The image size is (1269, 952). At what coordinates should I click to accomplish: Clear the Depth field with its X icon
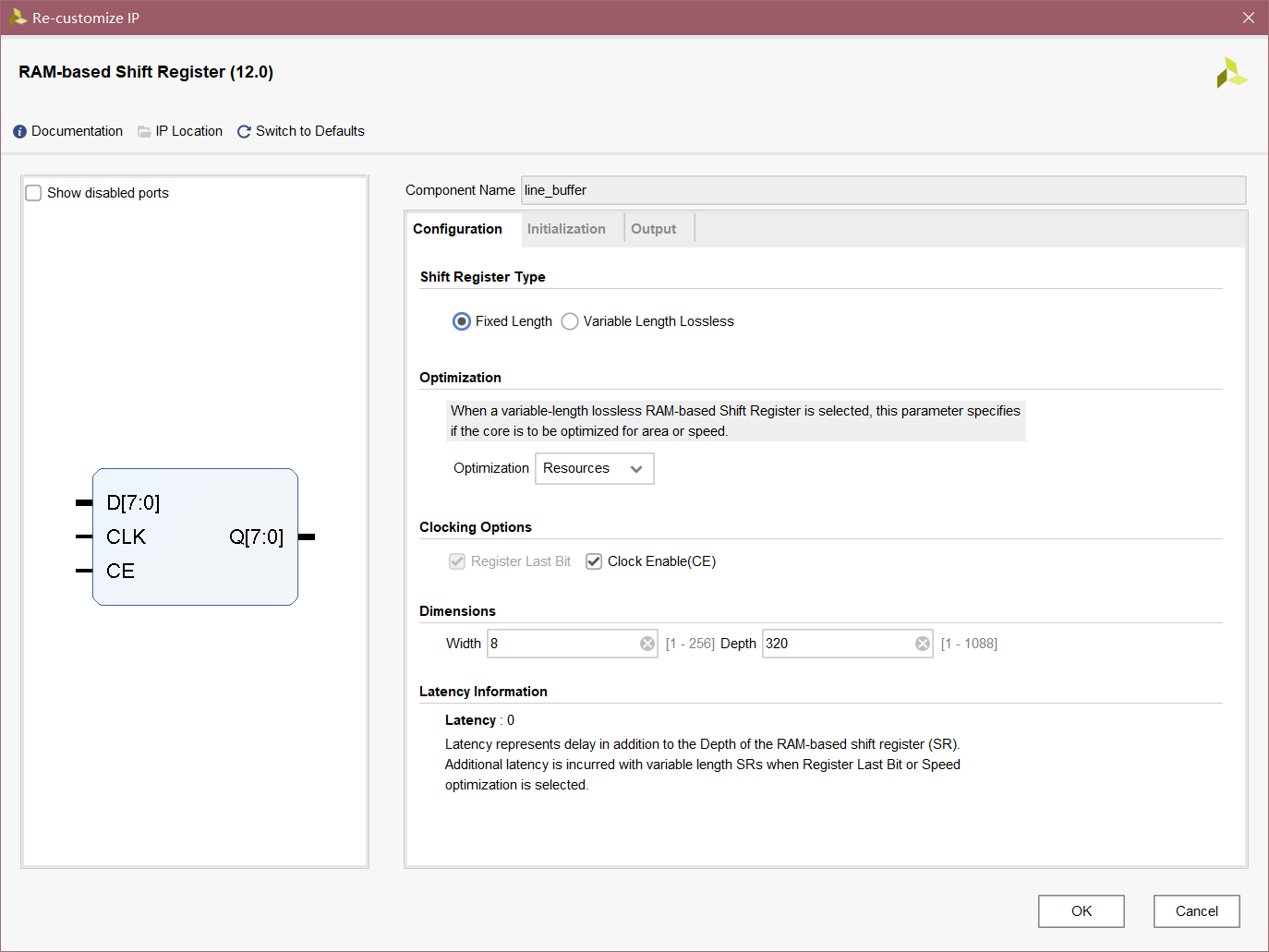point(923,644)
